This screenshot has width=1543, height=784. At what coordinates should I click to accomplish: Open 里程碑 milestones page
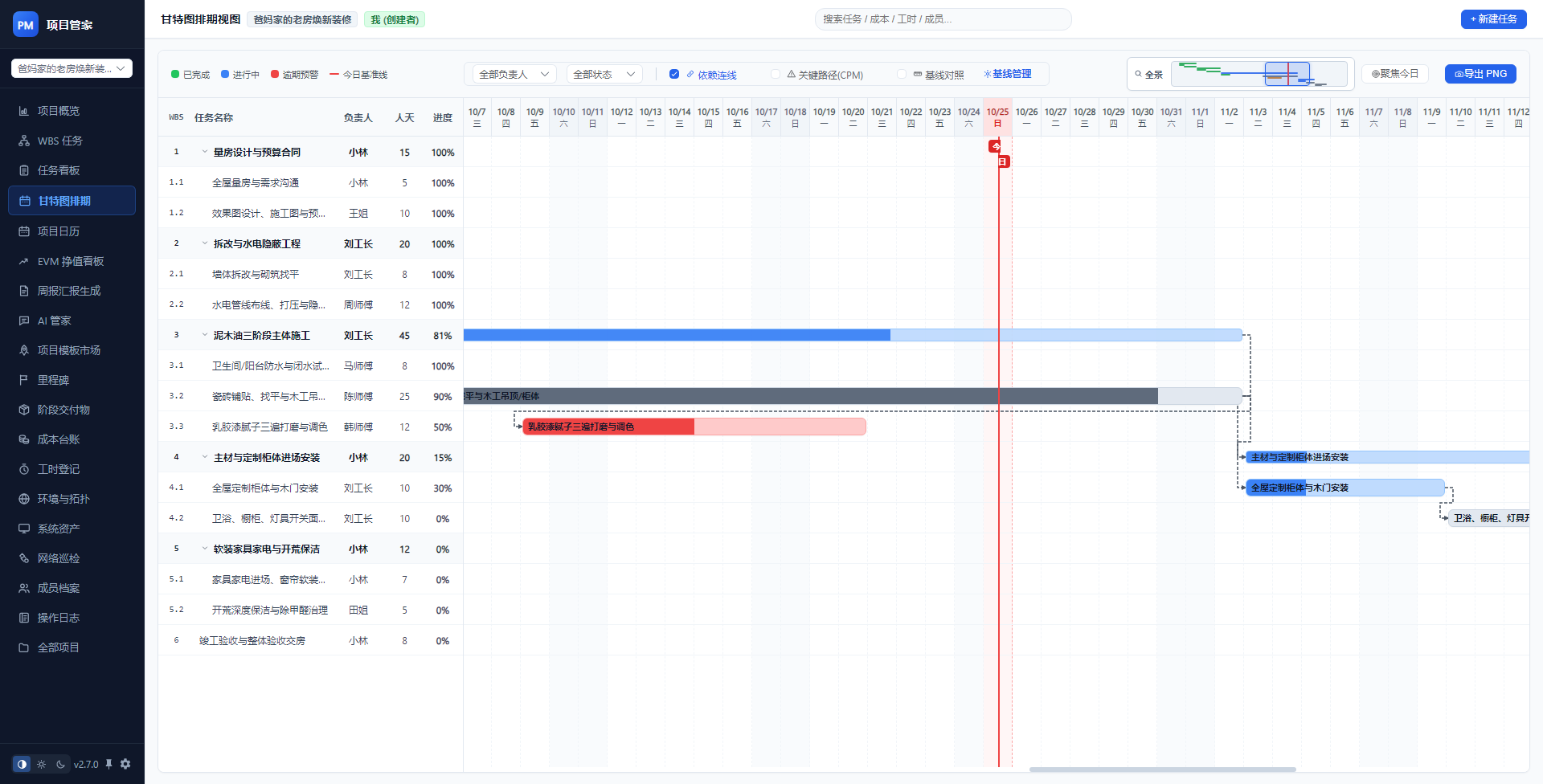point(72,380)
